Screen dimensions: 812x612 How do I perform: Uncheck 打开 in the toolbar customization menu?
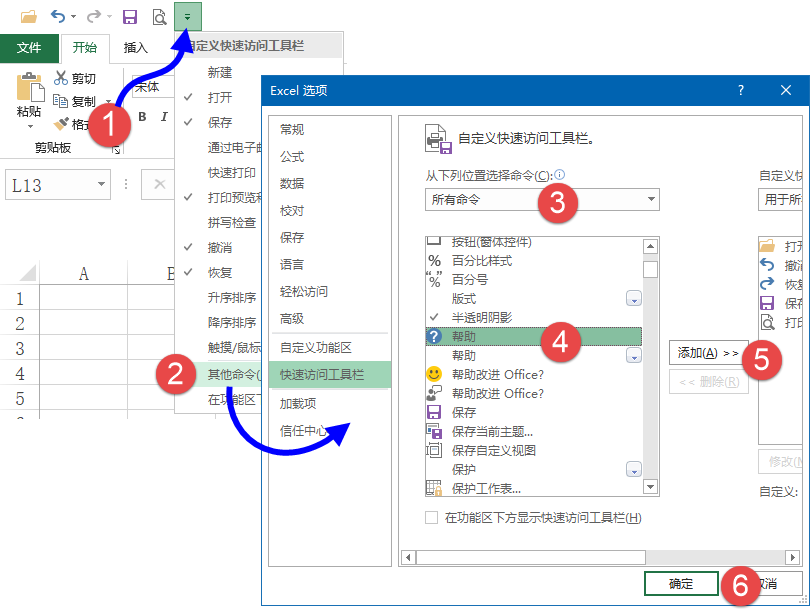pyautogui.click(x=220, y=97)
